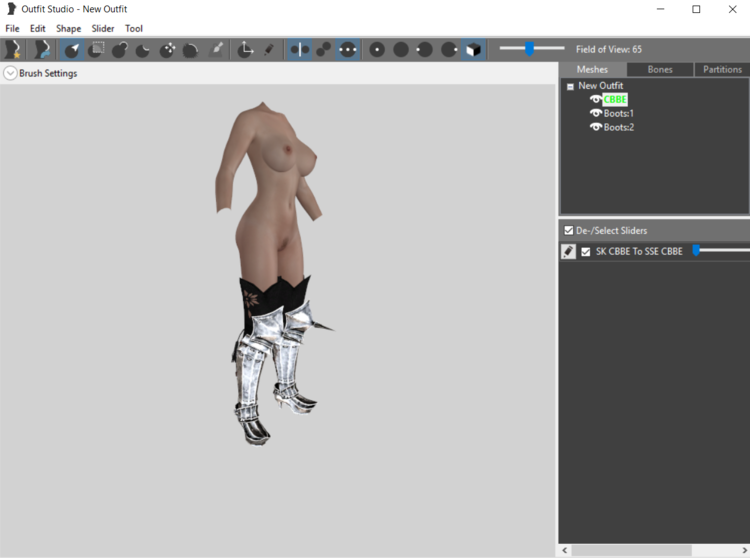
Task: Activate the Transform tool with axis arrows
Action: click(x=245, y=49)
